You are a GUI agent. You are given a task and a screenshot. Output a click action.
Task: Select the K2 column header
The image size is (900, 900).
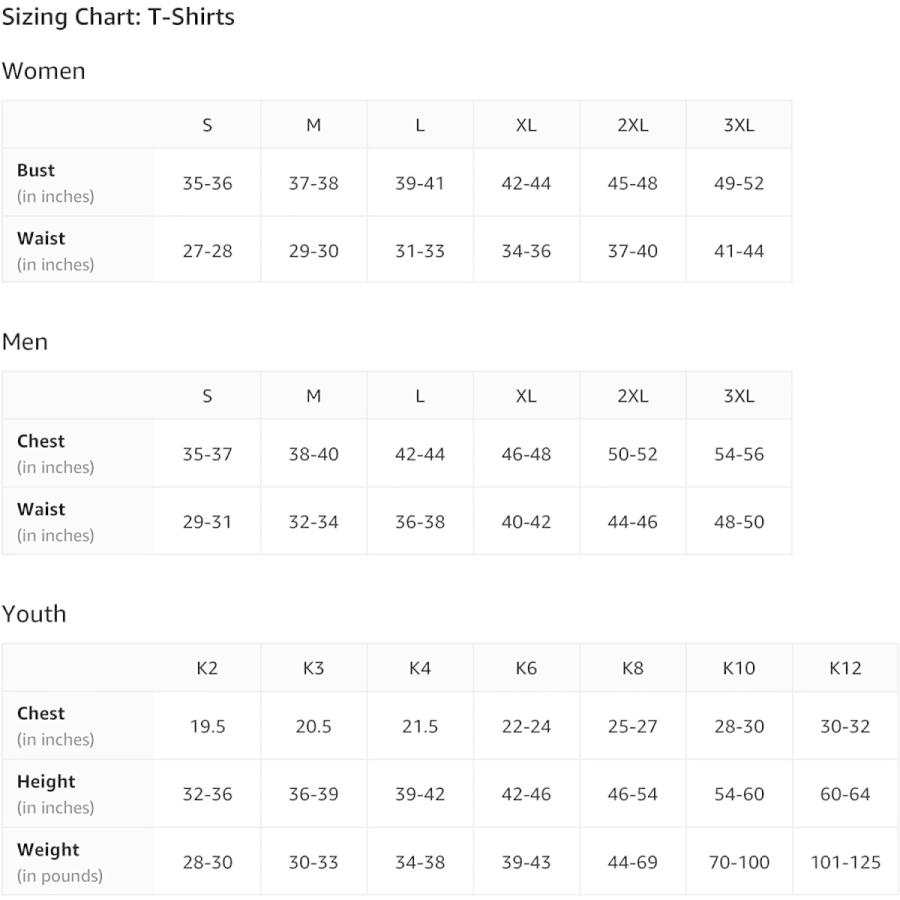coord(207,668)
